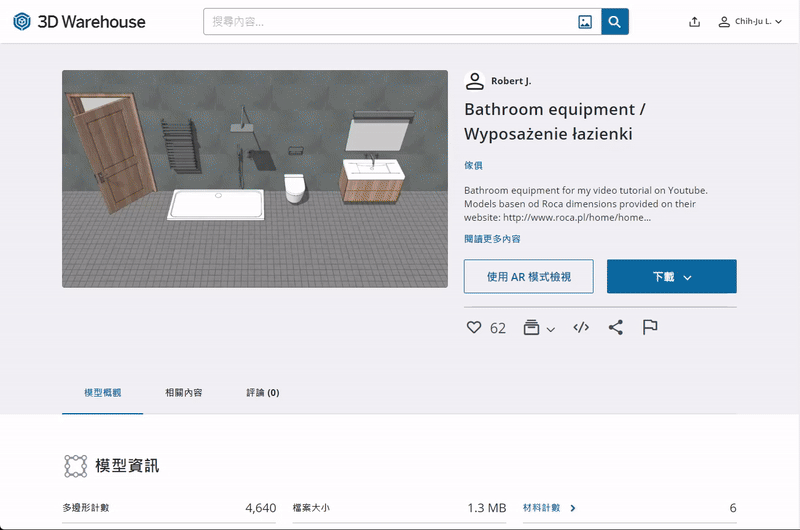Viewport: 800px width, 530px height.
Task: Open the 材料計數 link
Action: 541,508
